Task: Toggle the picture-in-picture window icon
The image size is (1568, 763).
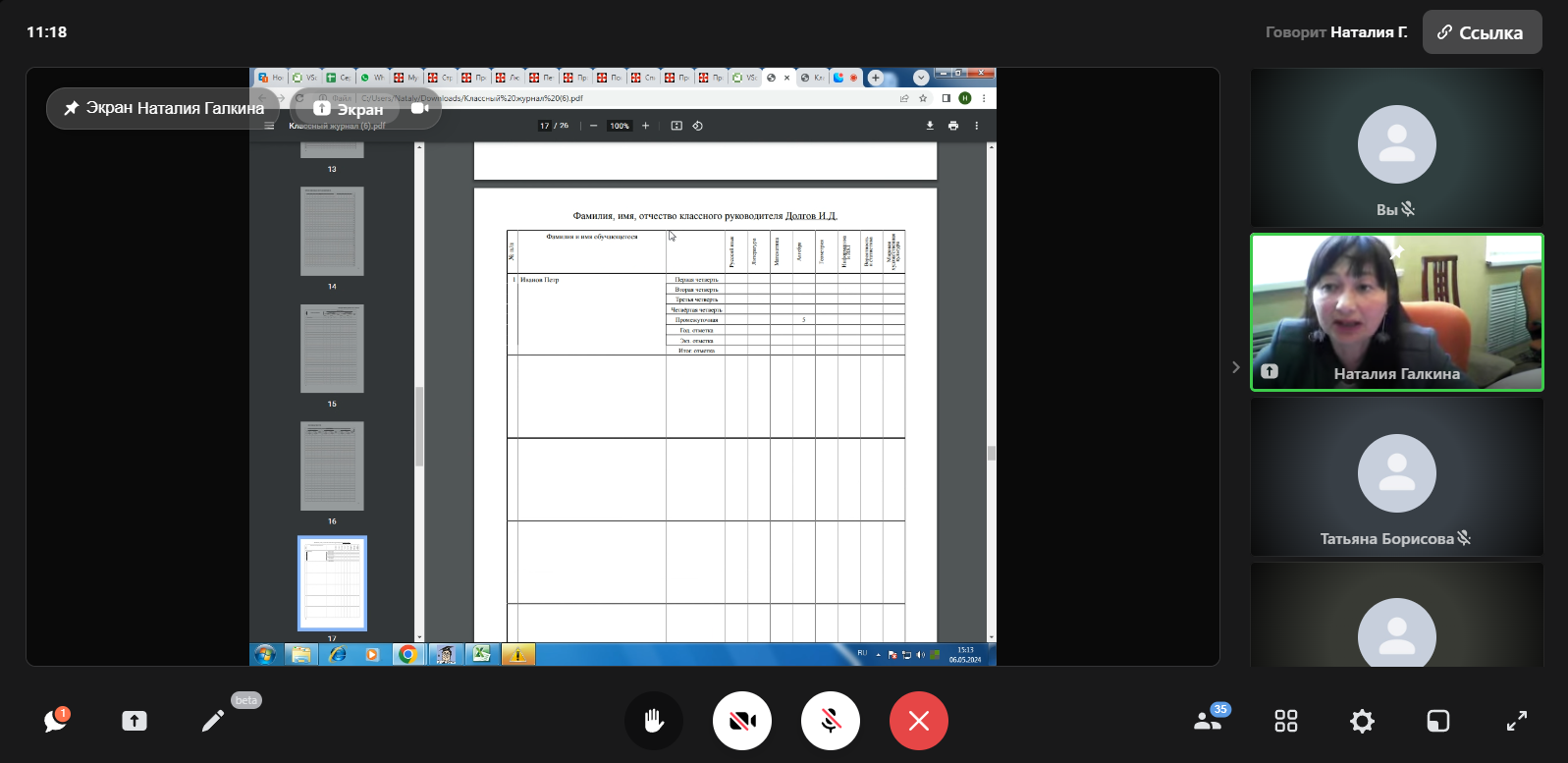Action: [x=1437, y=721]
